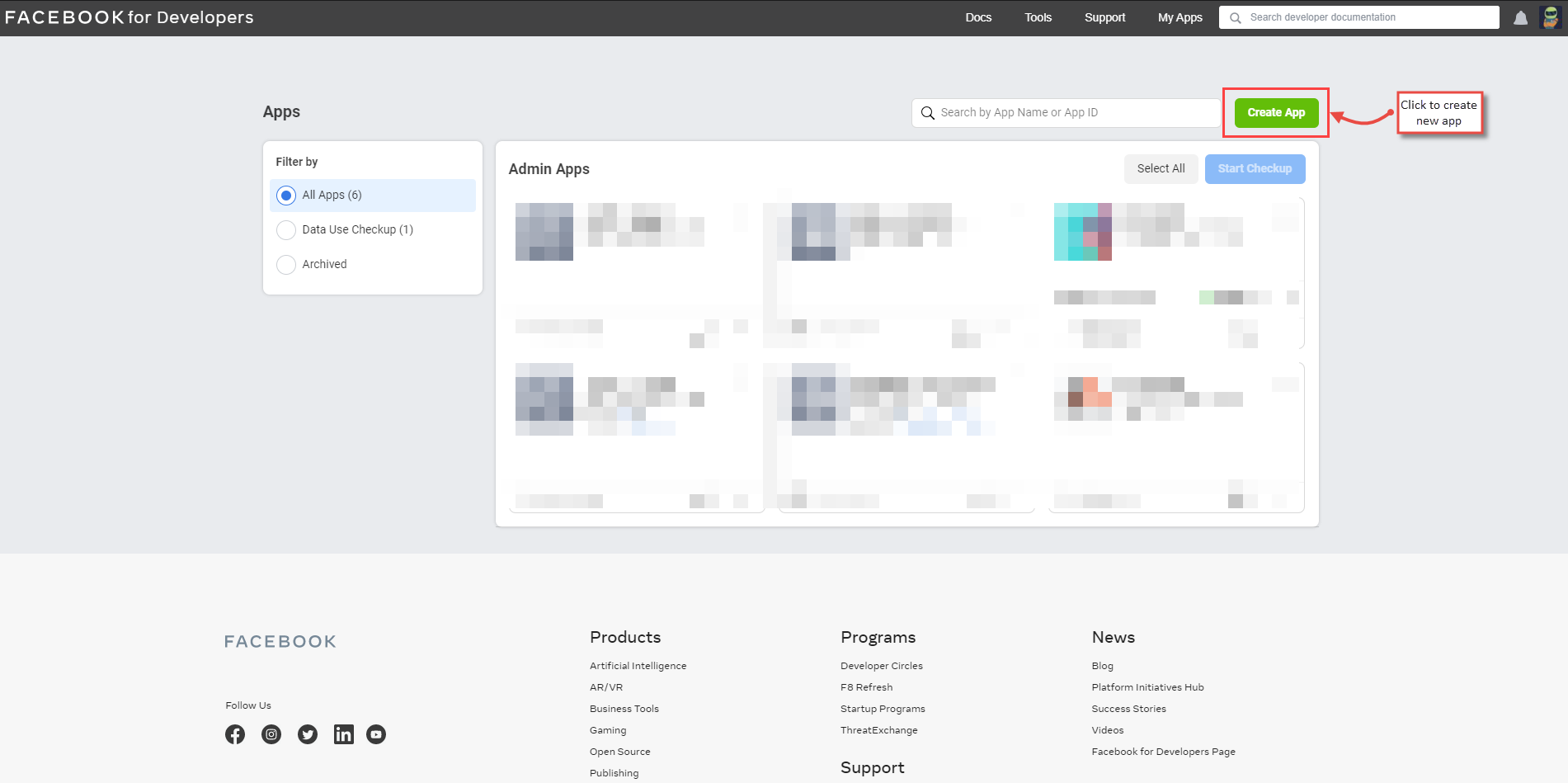Image resolution: width=1568 pixels, height=783 pixels.
Task: Open the LinkedIn social icon in footer
Action: click(x=344, y=734)
